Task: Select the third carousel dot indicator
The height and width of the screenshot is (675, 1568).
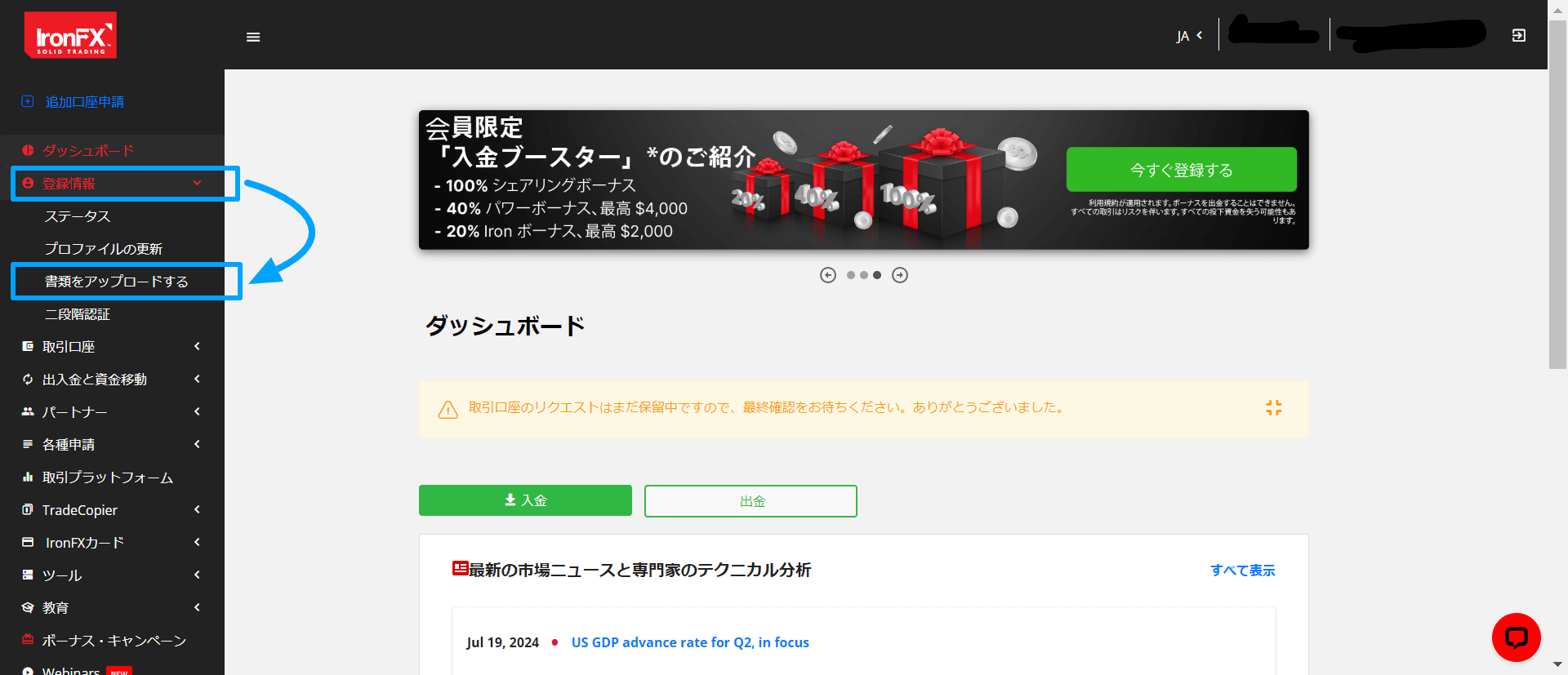Action: (x=877, y=275)
